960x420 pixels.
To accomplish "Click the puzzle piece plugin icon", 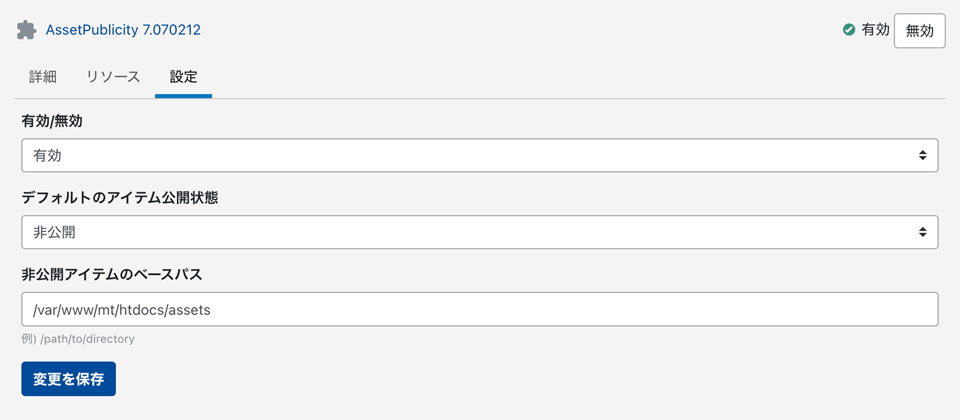I will click(26, 30).
